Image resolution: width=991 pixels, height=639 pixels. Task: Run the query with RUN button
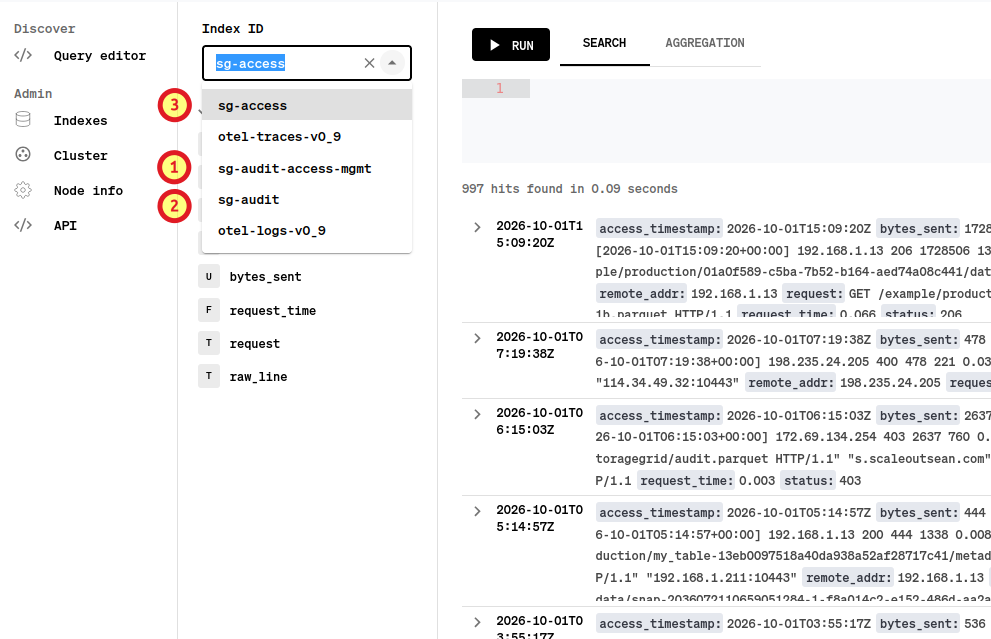[x=511, y=45]
